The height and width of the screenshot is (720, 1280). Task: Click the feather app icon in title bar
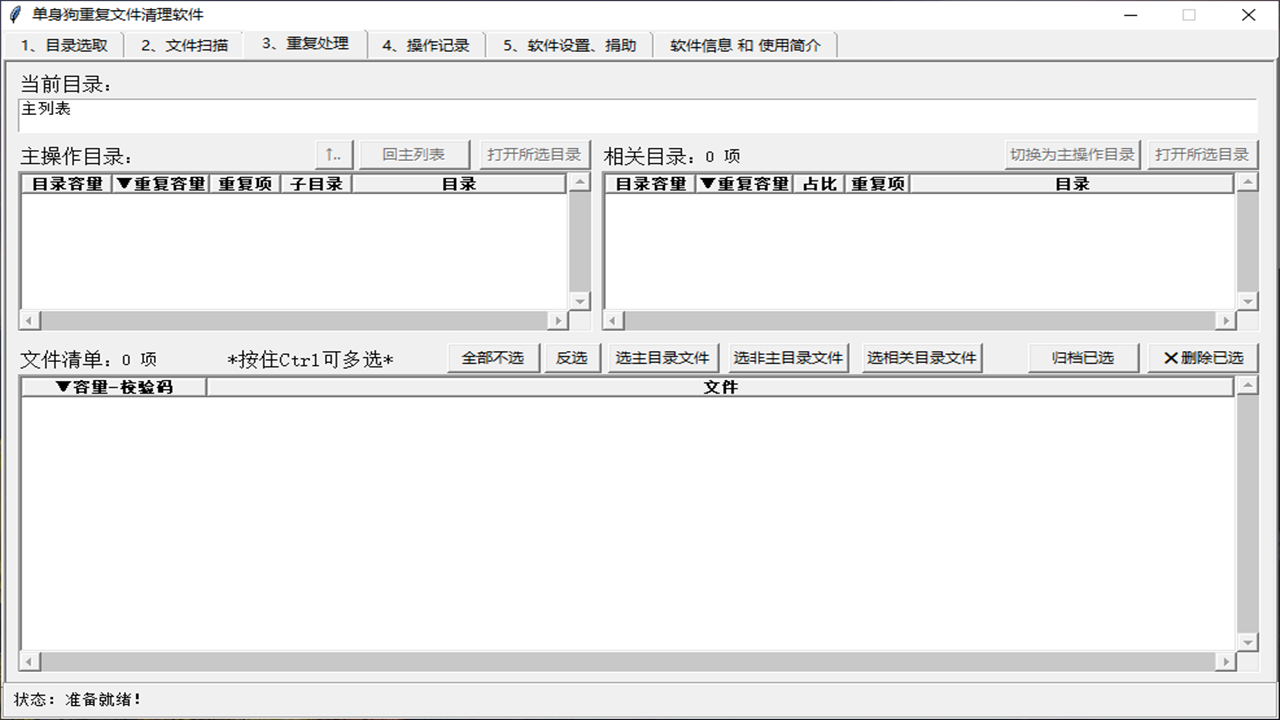click(15, 15)
